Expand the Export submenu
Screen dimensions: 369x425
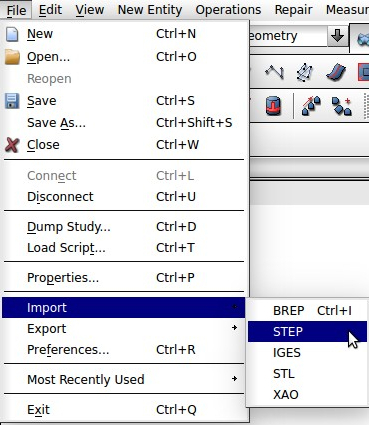(123, 329)
